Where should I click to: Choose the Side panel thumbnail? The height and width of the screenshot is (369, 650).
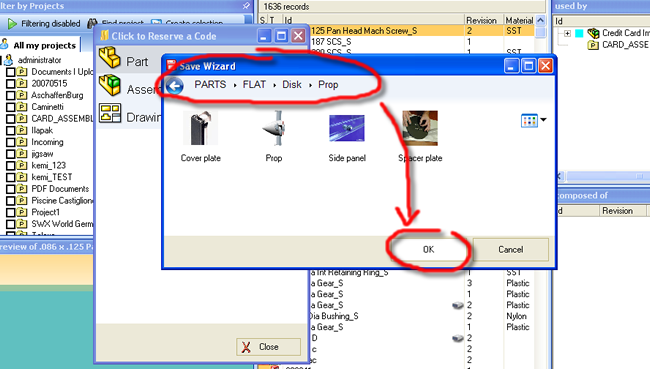tap(347, 128)
